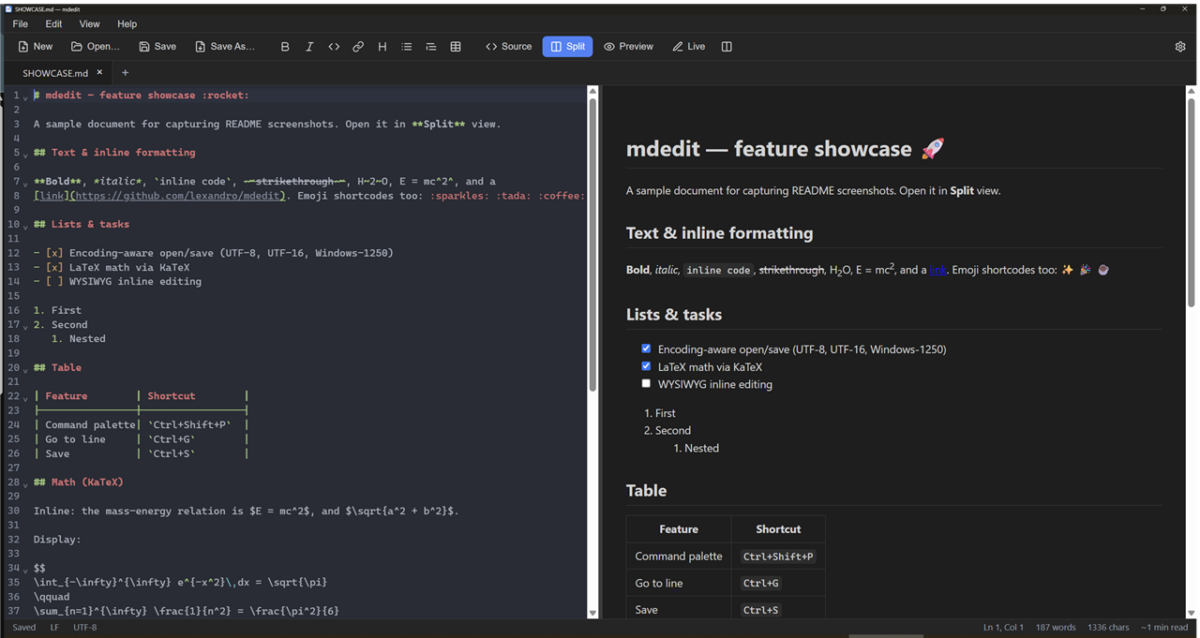This screenshot has height=638, width=1200.
Task: Collapse the Table section fold on line 20
Action: coord(25,369)
